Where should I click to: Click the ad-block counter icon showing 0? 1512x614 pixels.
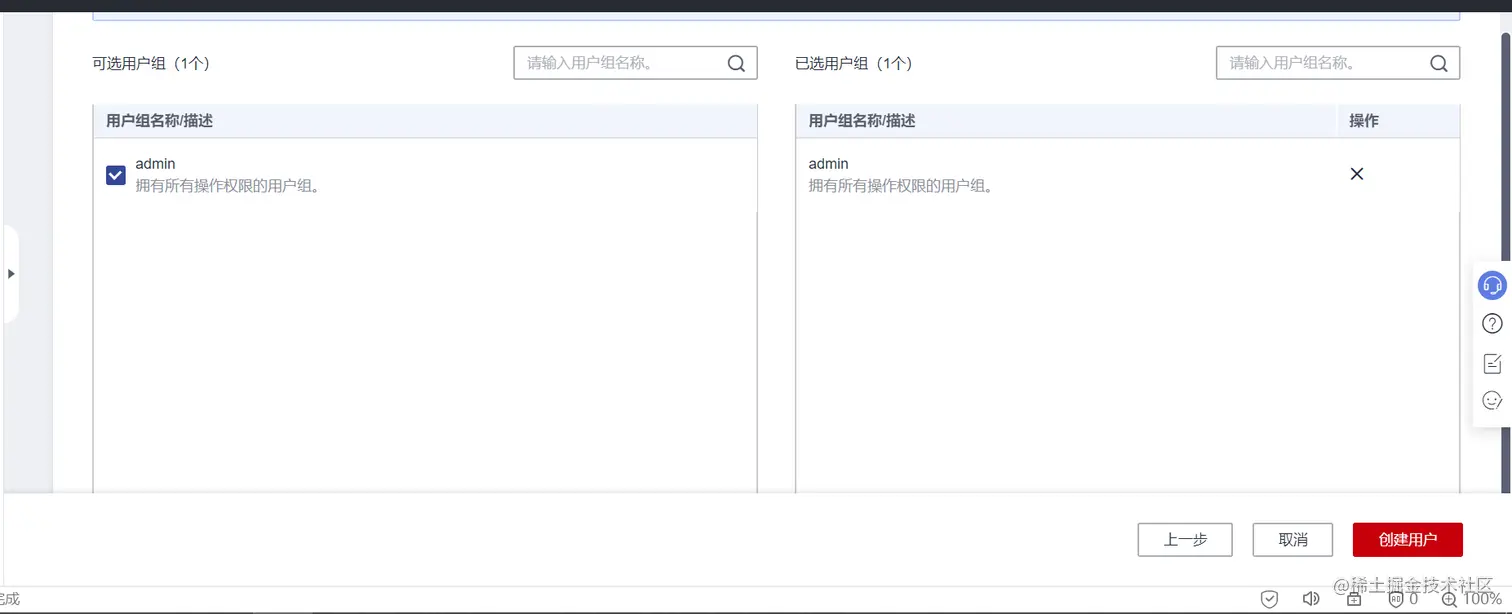[1403, 599]
